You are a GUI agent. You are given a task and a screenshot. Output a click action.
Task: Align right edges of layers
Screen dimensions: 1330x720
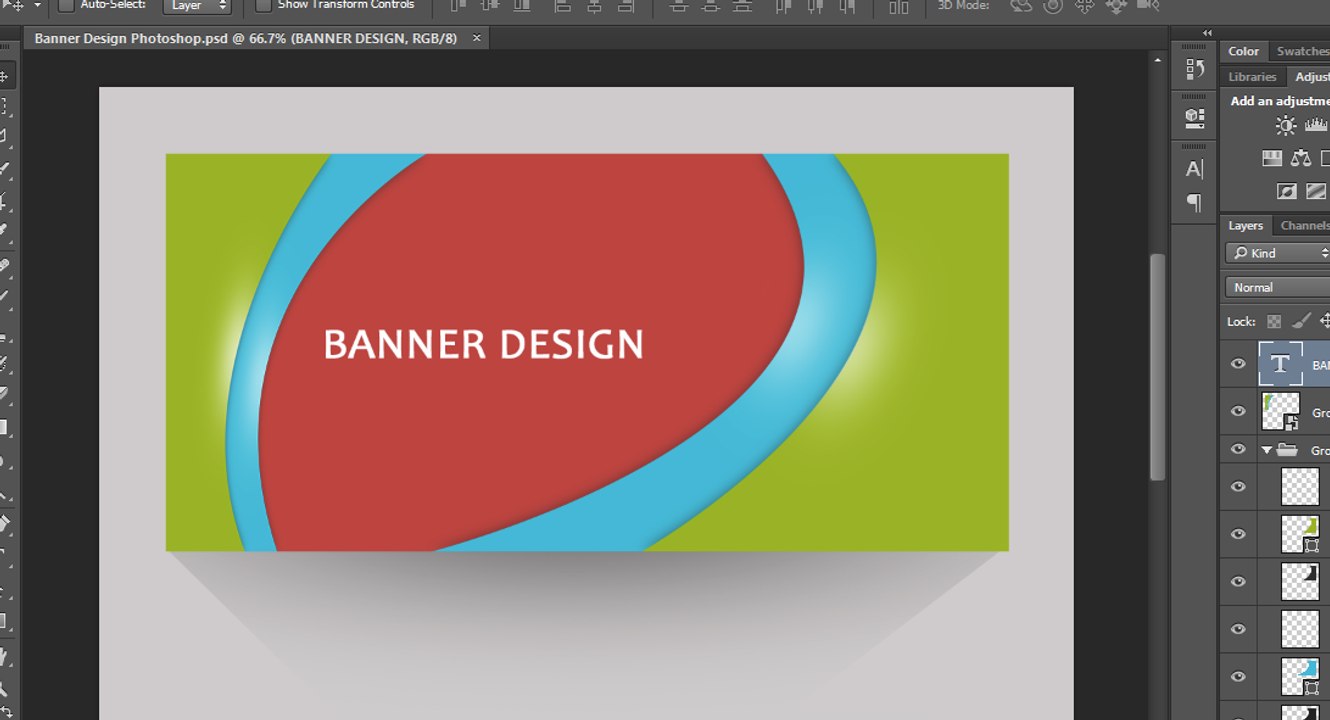coord(625,6)
